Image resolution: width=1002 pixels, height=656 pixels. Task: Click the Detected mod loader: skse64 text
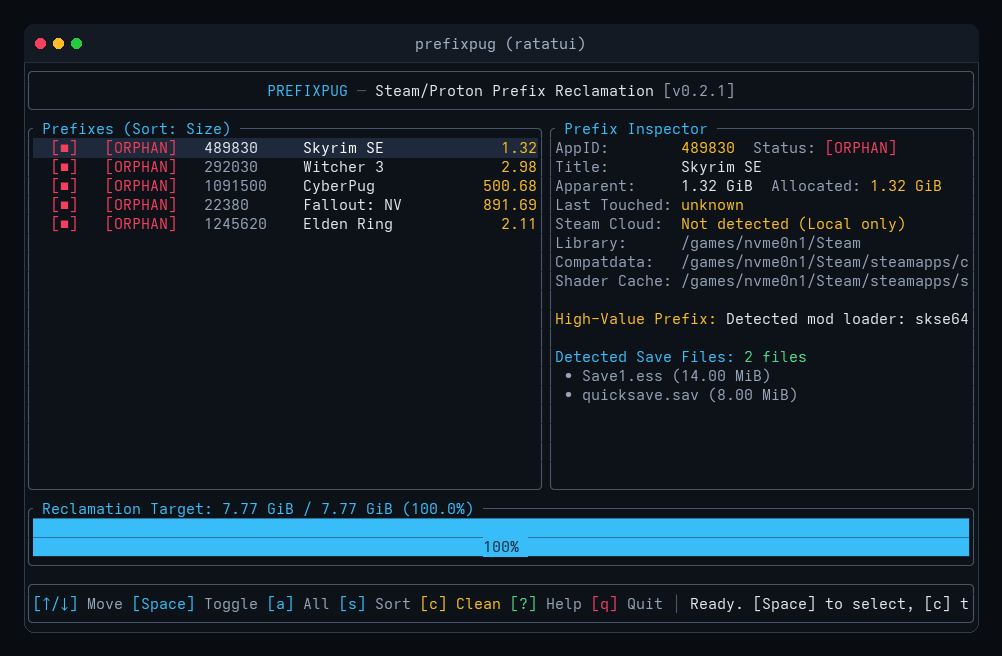(x=847, y=319)
